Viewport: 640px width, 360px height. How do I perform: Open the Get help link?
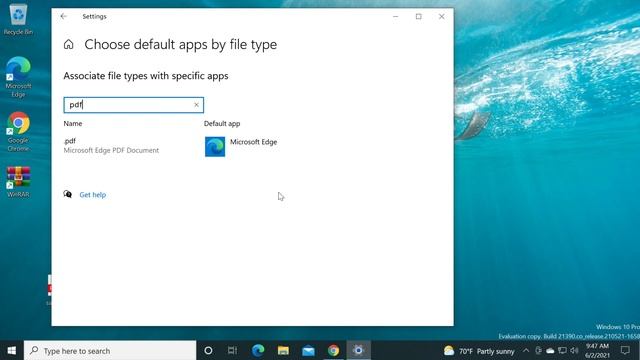[x=93, y=195]
